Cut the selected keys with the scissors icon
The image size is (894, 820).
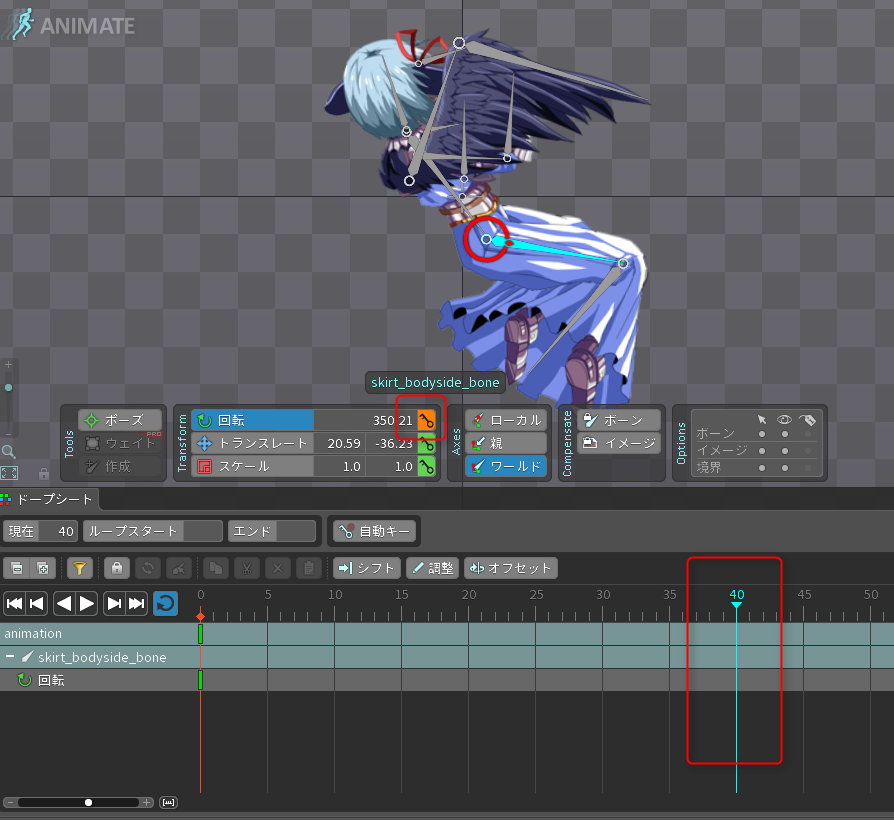(247, 568)
